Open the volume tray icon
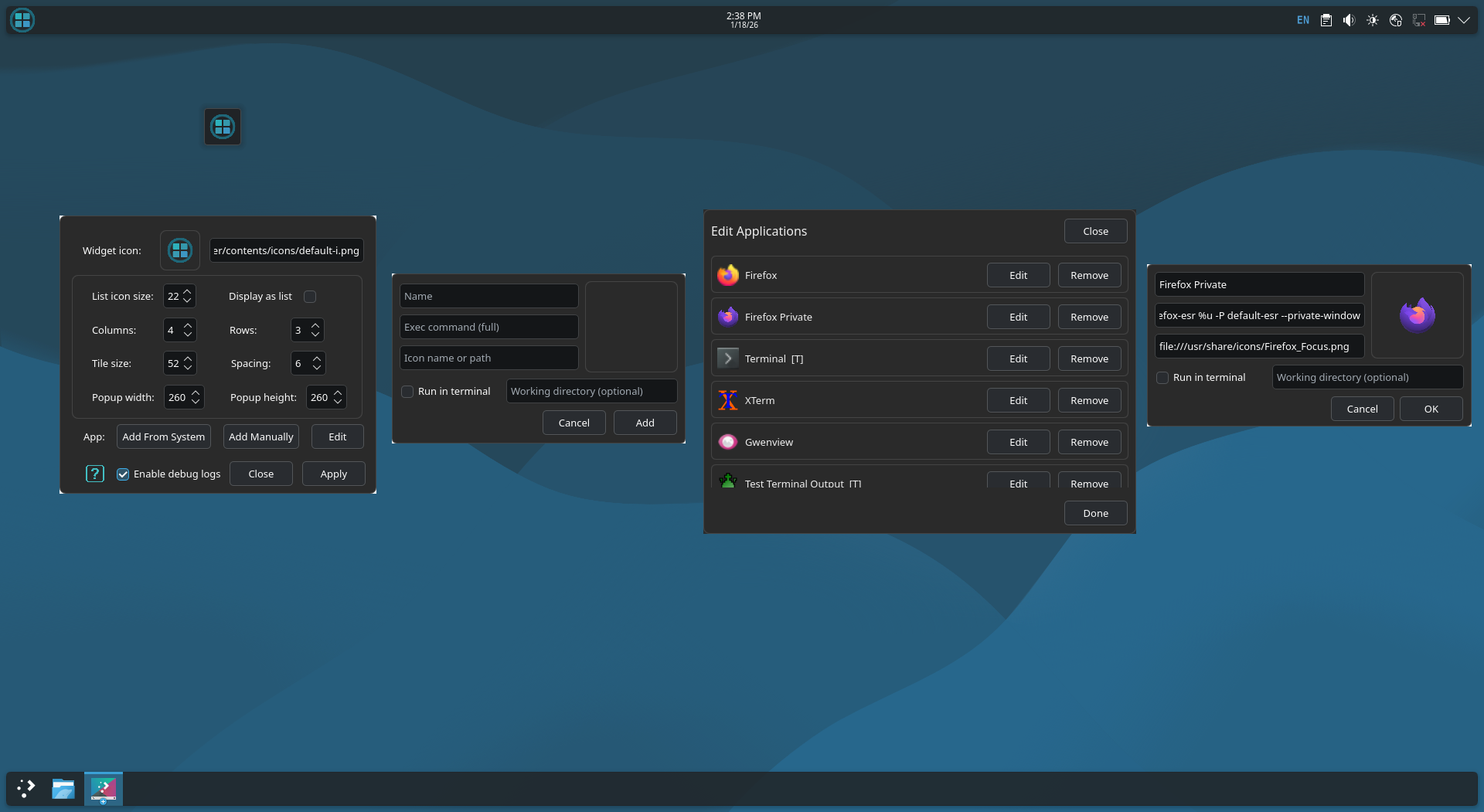Image resolution: width=1484 pixels, height=812 pixels. click(x=1350, y=20)
